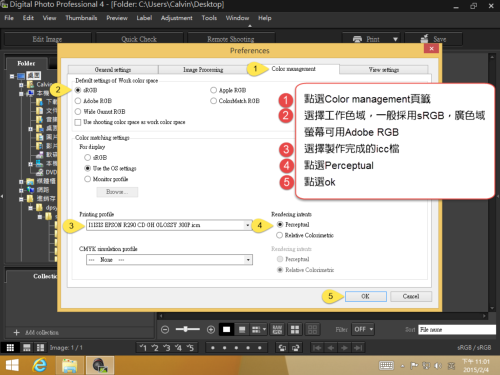Apply check mark 4 to image
The width and height of the screenshot is (500, 375).
coord(178,348)
